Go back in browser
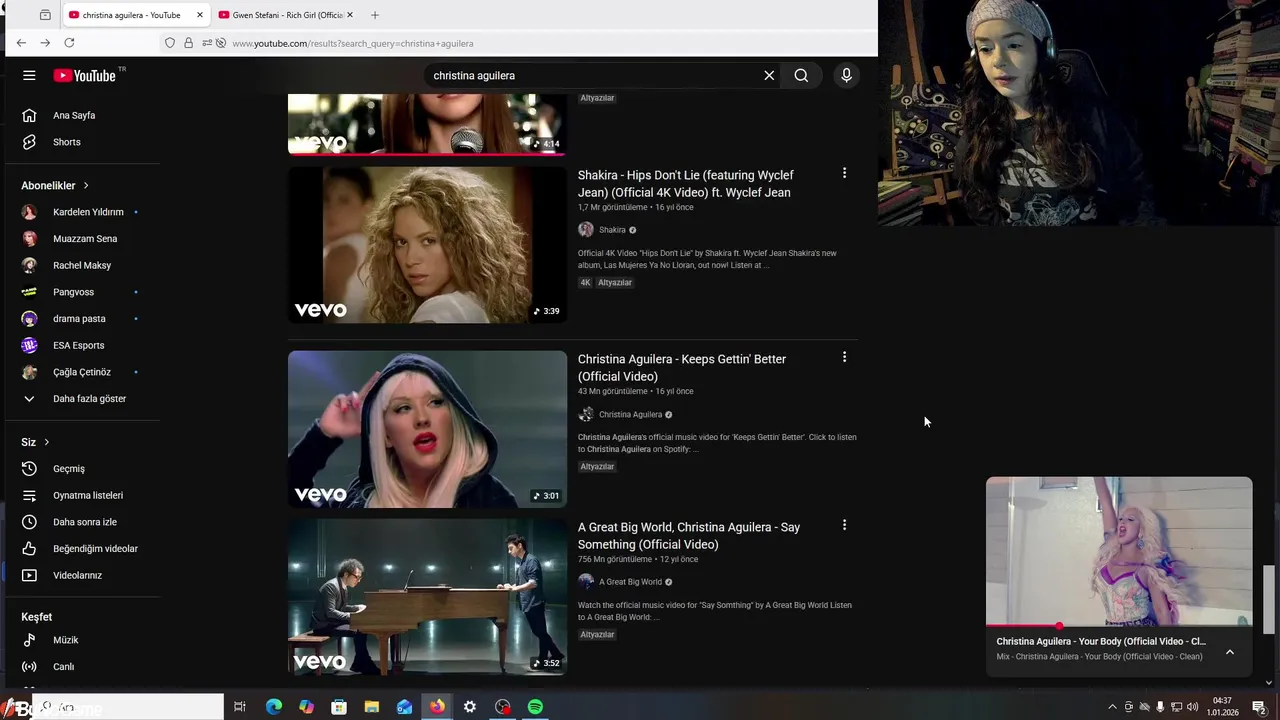The height and width of the screenshot is (720, 1280). point(21,43)
